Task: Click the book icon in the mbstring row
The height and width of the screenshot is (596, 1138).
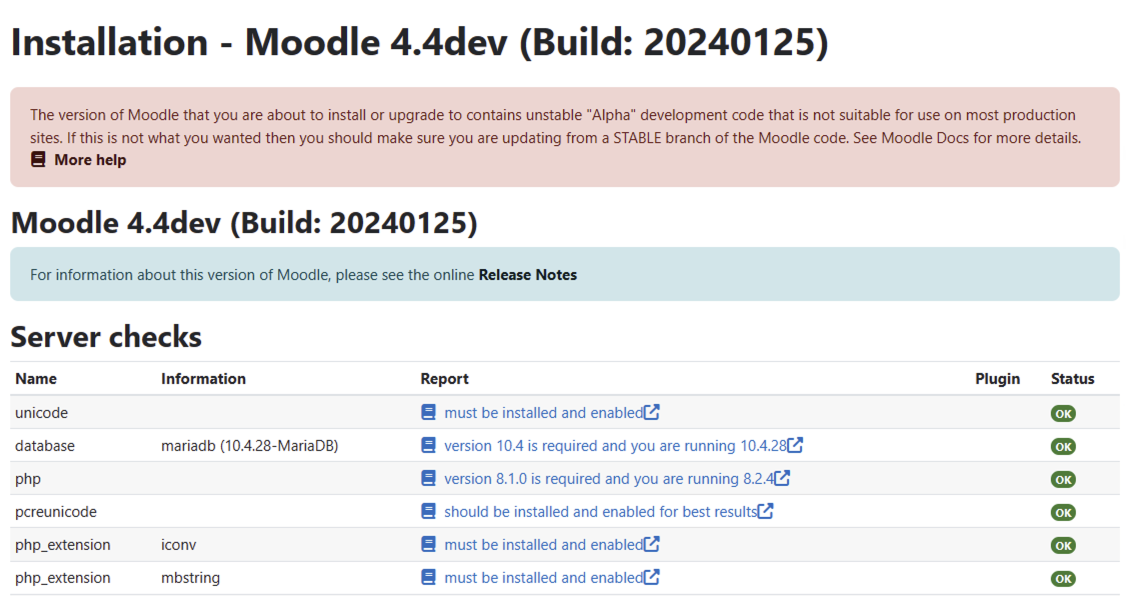Action: tap(428, 577)
